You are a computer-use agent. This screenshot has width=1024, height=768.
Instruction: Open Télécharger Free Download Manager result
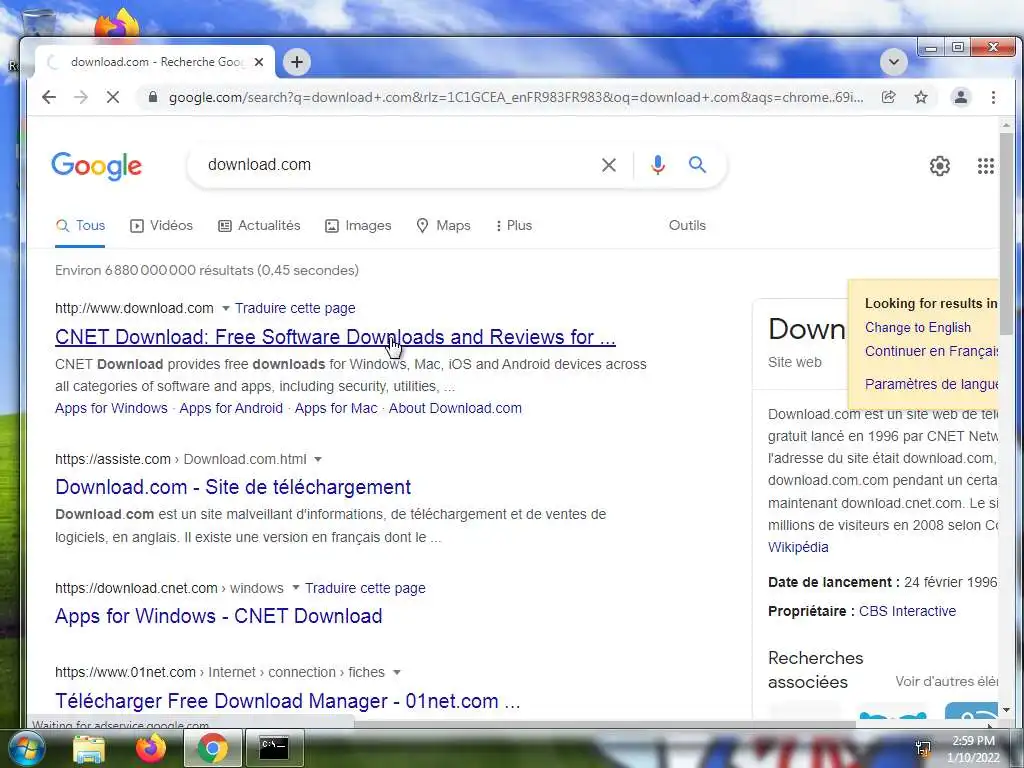pos(287,701)
